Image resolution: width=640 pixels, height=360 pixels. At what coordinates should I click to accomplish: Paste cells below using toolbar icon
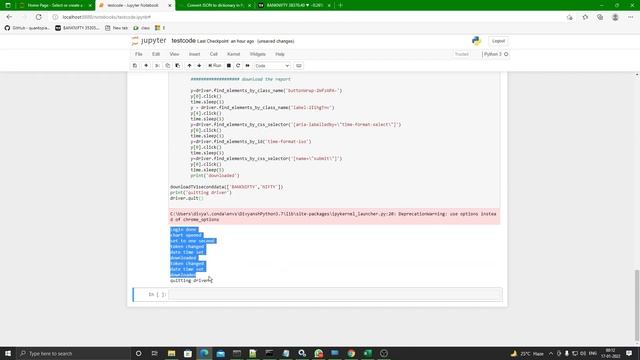pyautogui.click(x=178, y=66)
